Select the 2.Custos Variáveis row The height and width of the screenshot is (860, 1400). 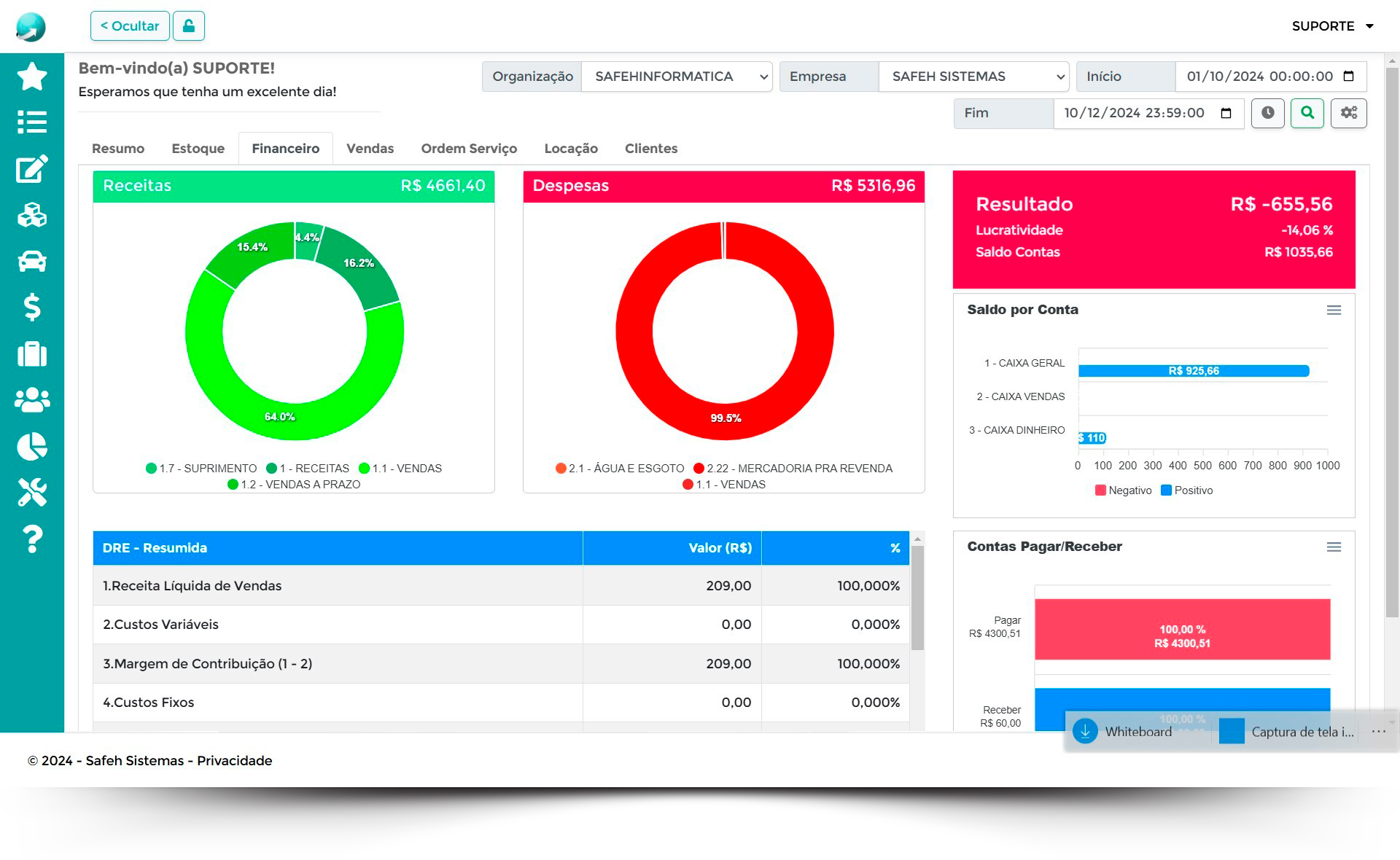coord(501,625)
